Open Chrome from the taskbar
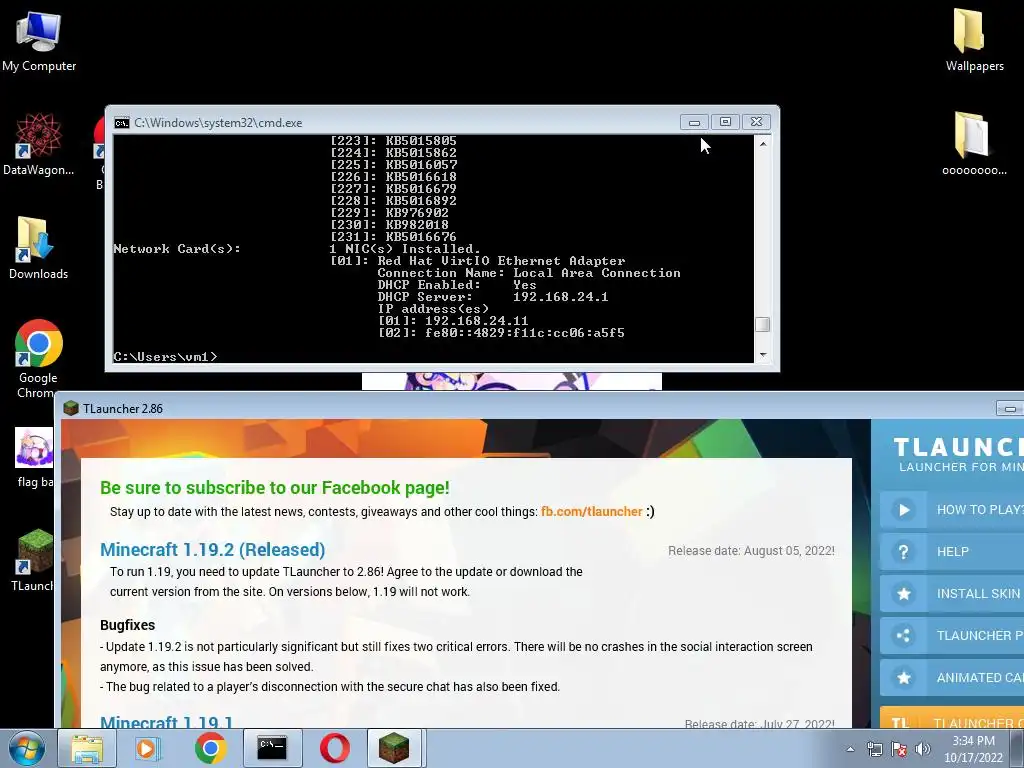1024x768 pixels. pyautogui.click(x=210, y=748)
